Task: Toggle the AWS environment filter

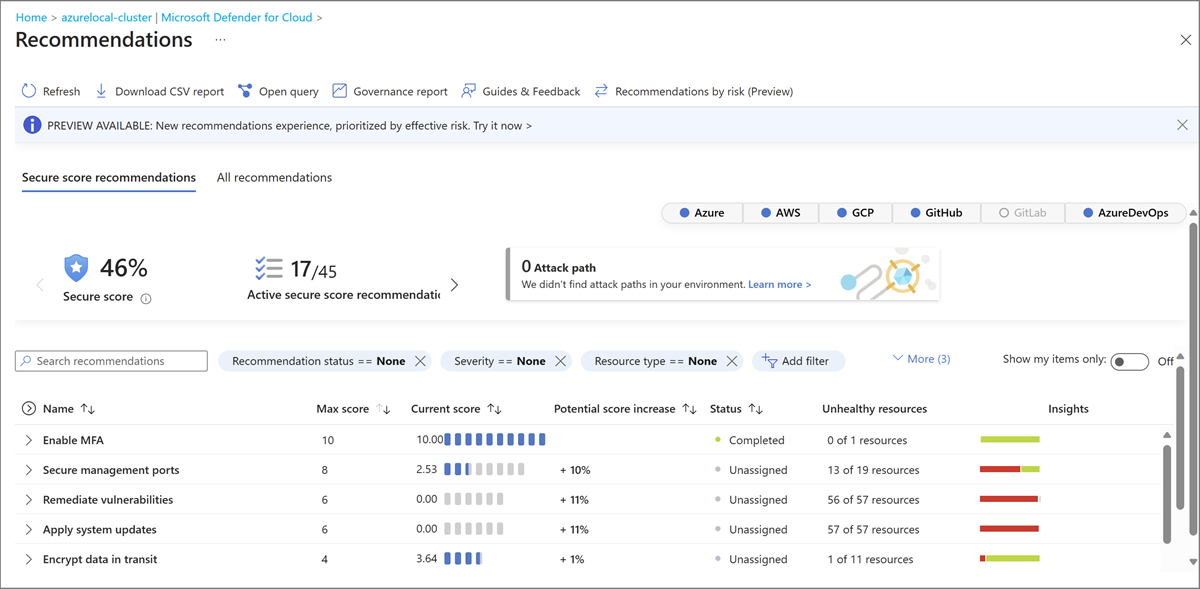Action: (x=780, y=213)
